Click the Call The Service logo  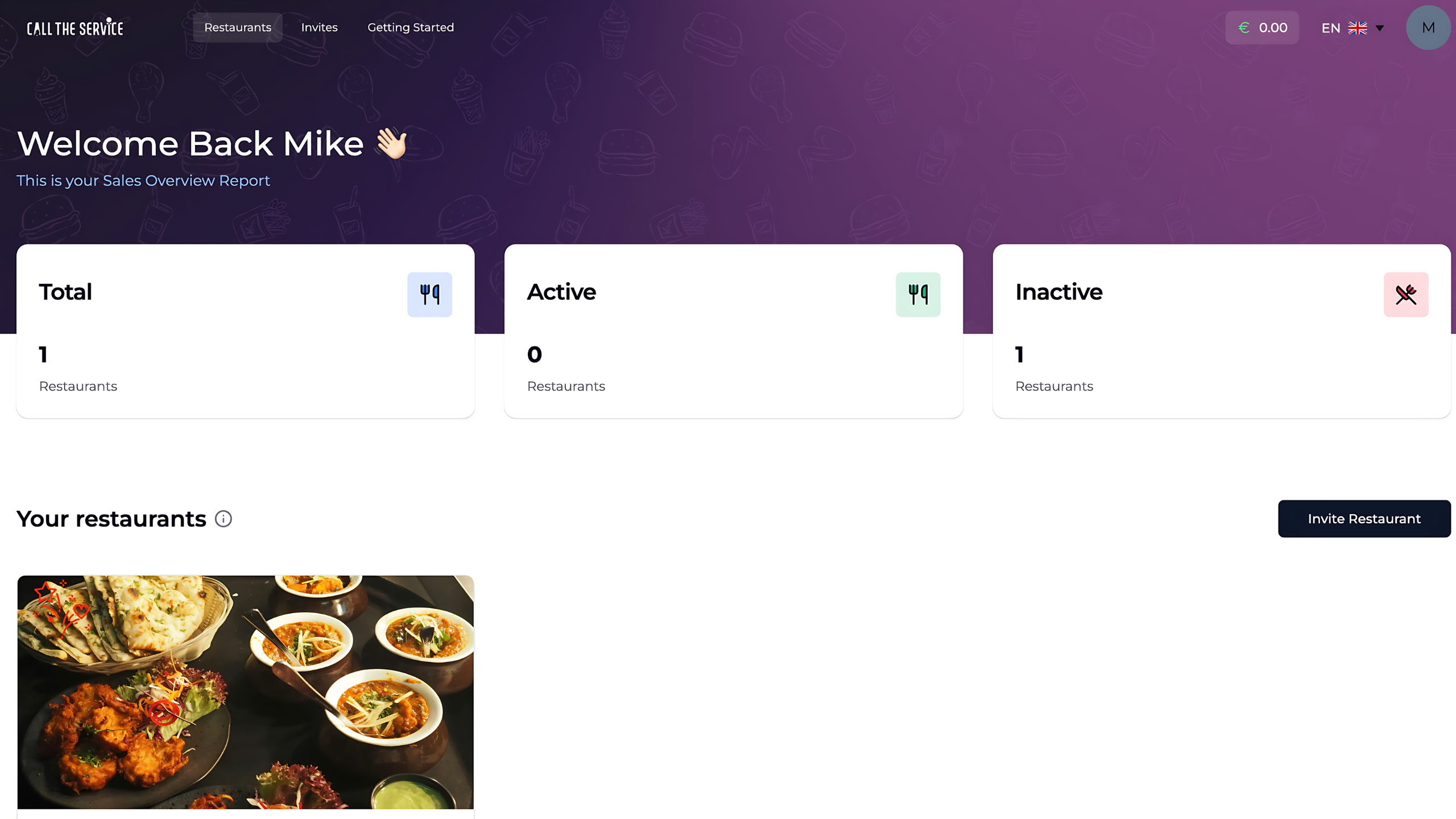[x=75, y=27]
